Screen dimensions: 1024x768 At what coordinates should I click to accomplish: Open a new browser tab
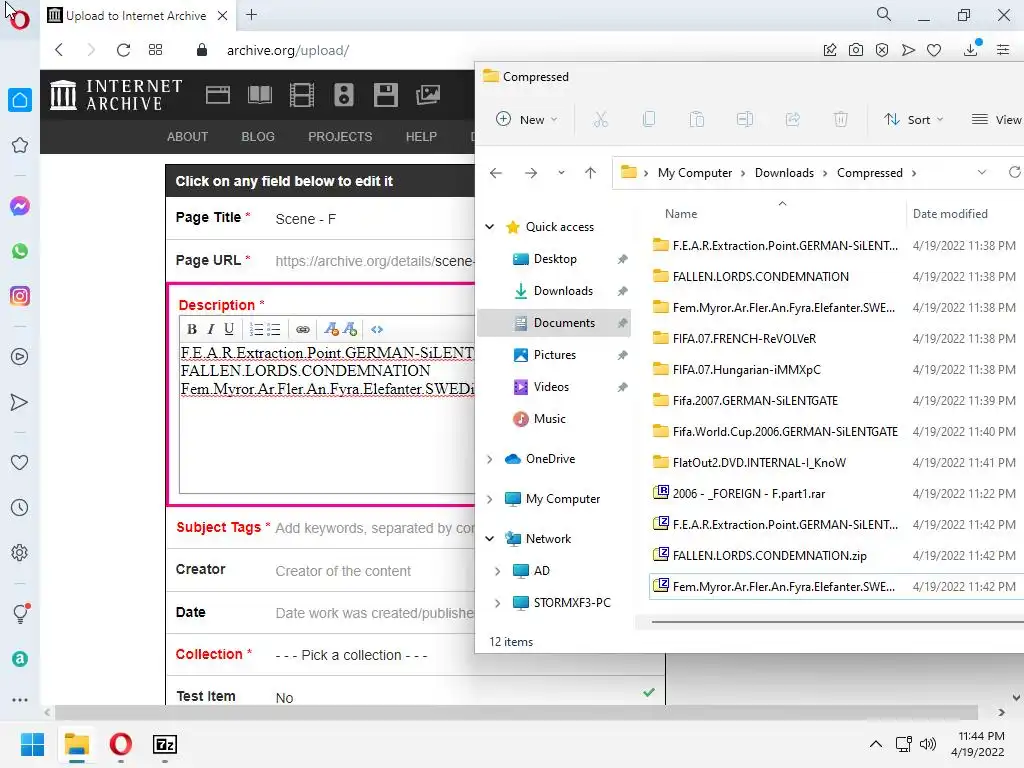tap(251, 15)
